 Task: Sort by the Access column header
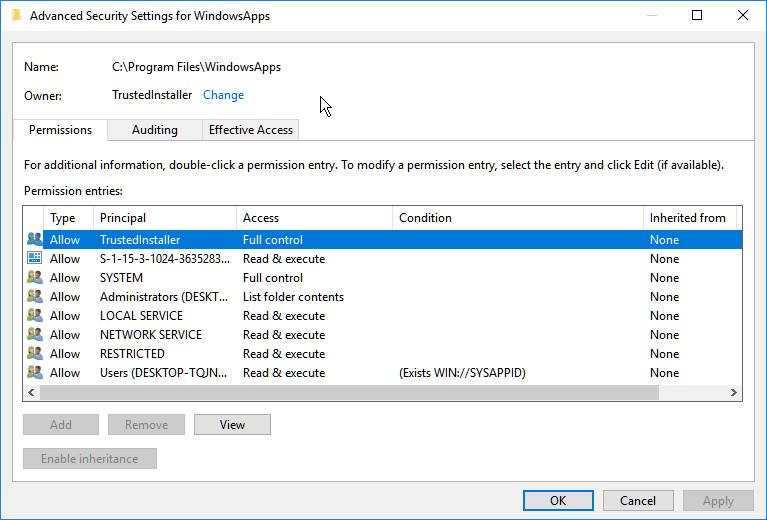coord(315,218)
